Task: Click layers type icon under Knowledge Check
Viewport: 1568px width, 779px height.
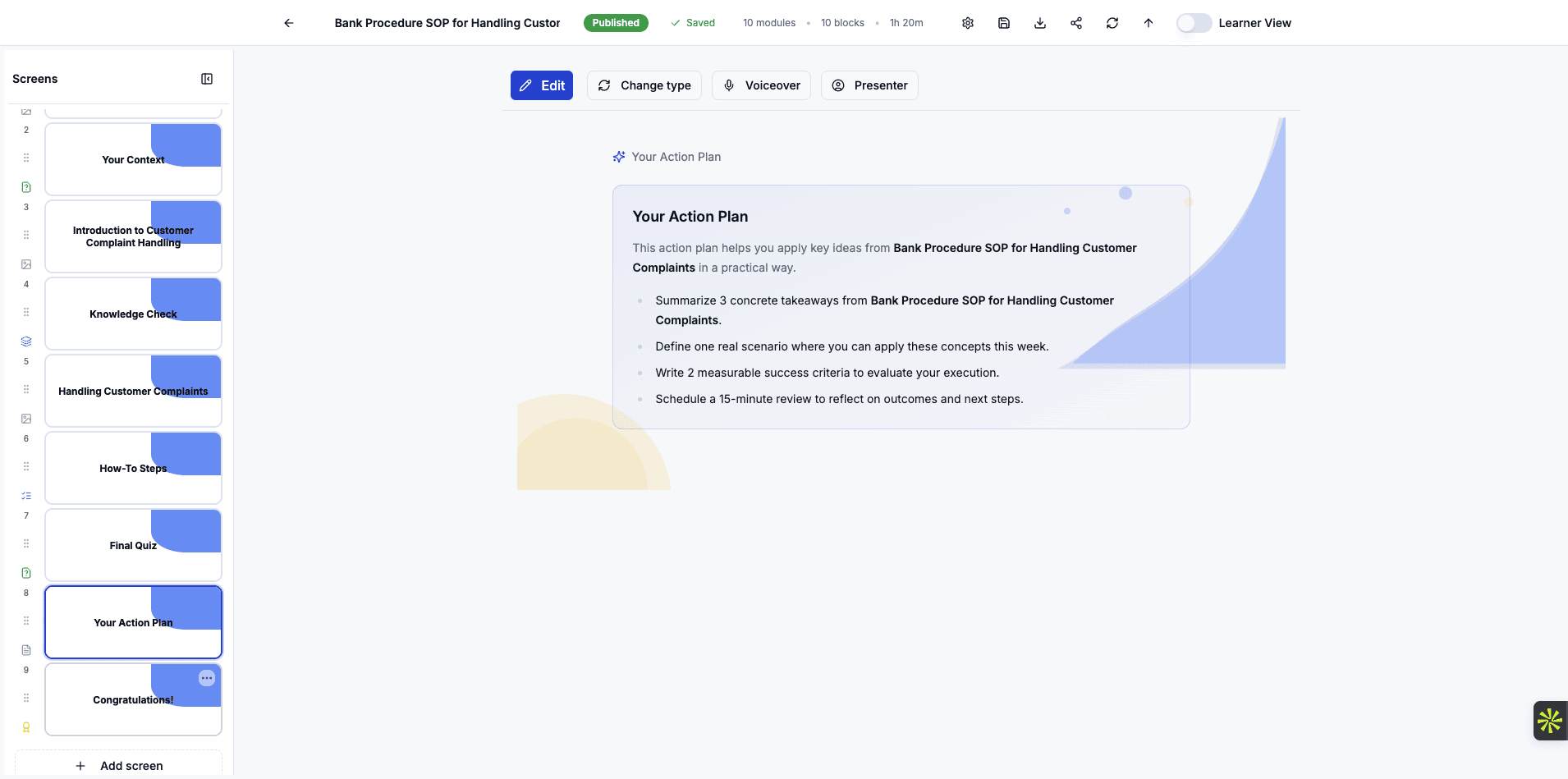Action: pos(26,341)
